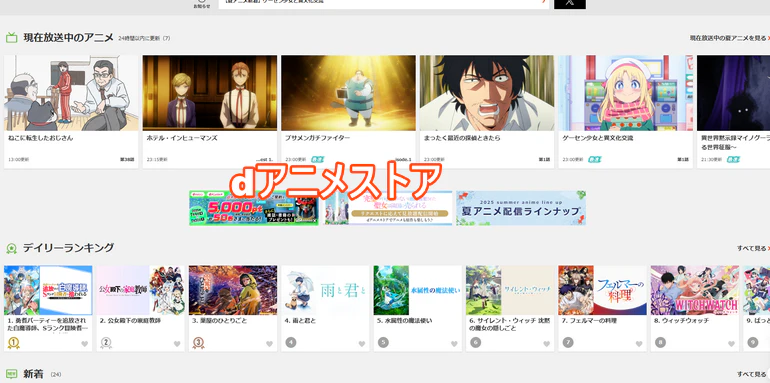Screen dimensions: 770x383
Task: Toggle favorite heart on ウィッチウォッチ card
Action: [x=731, y=344]
